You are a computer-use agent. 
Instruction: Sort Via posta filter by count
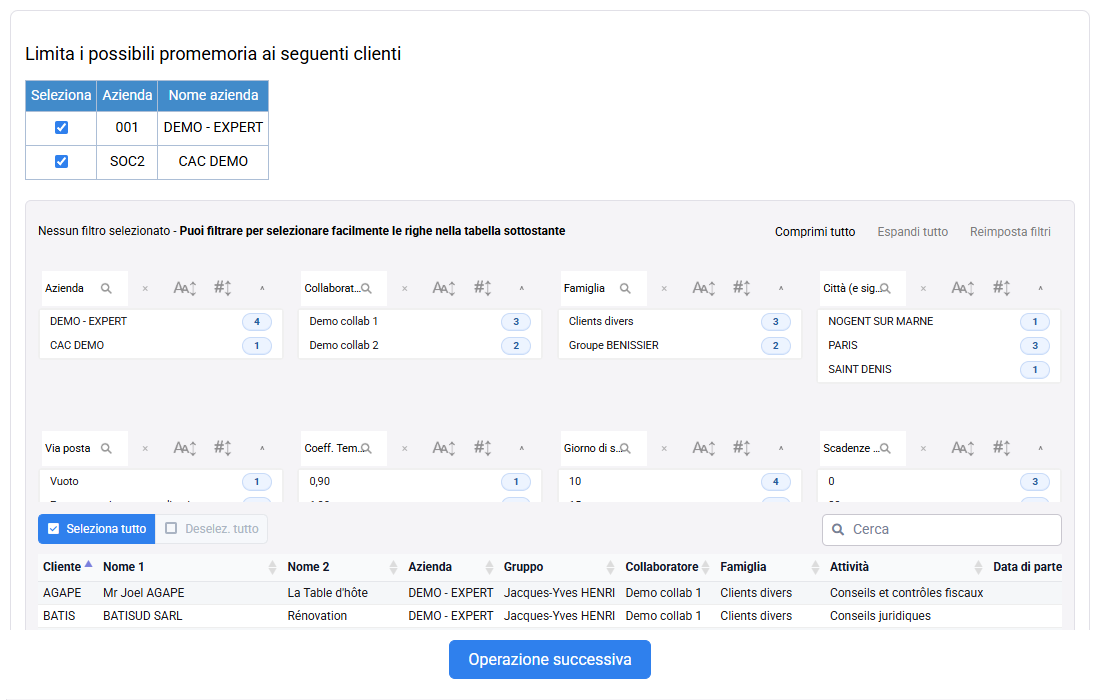tap(223, 448)
